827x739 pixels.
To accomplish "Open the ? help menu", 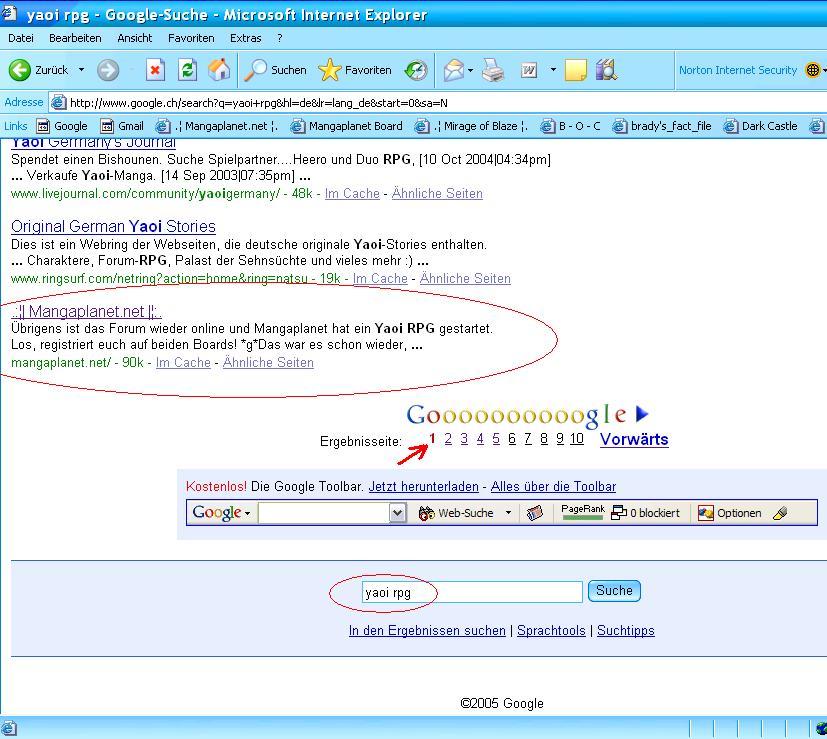I will click(x=280, y=38).
